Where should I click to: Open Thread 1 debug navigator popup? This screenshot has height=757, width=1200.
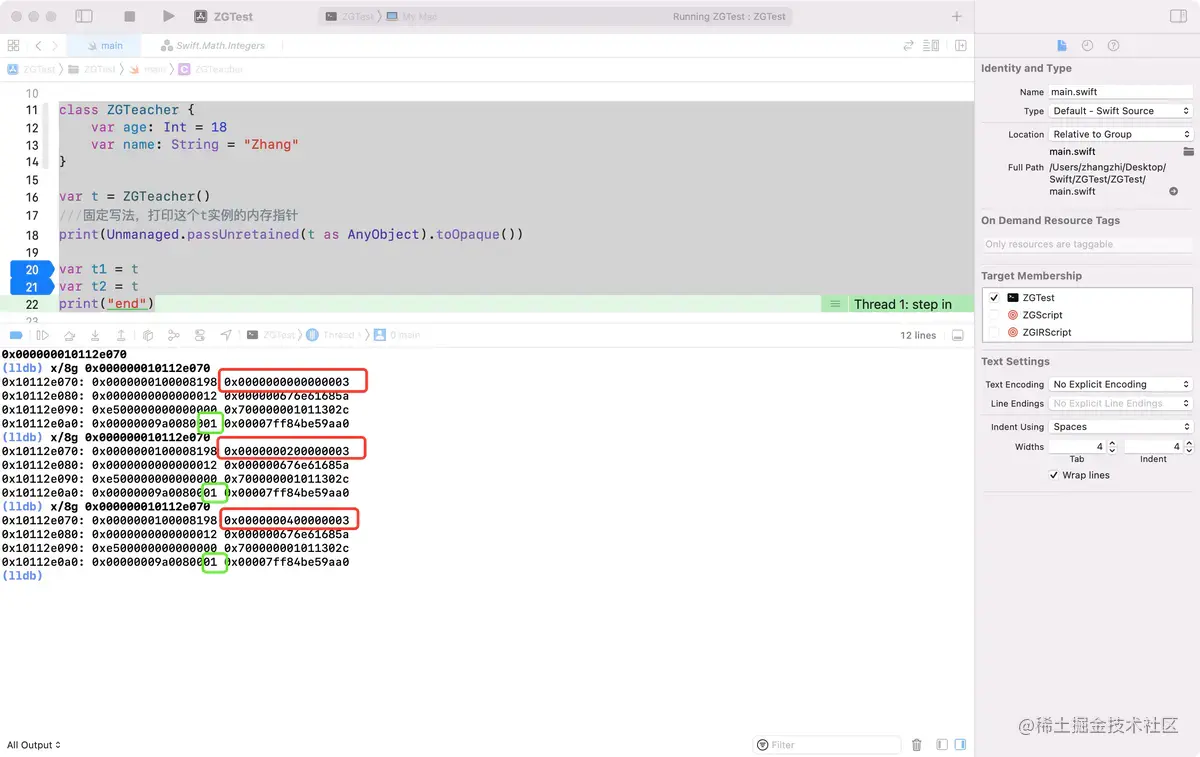coord(334,335)
